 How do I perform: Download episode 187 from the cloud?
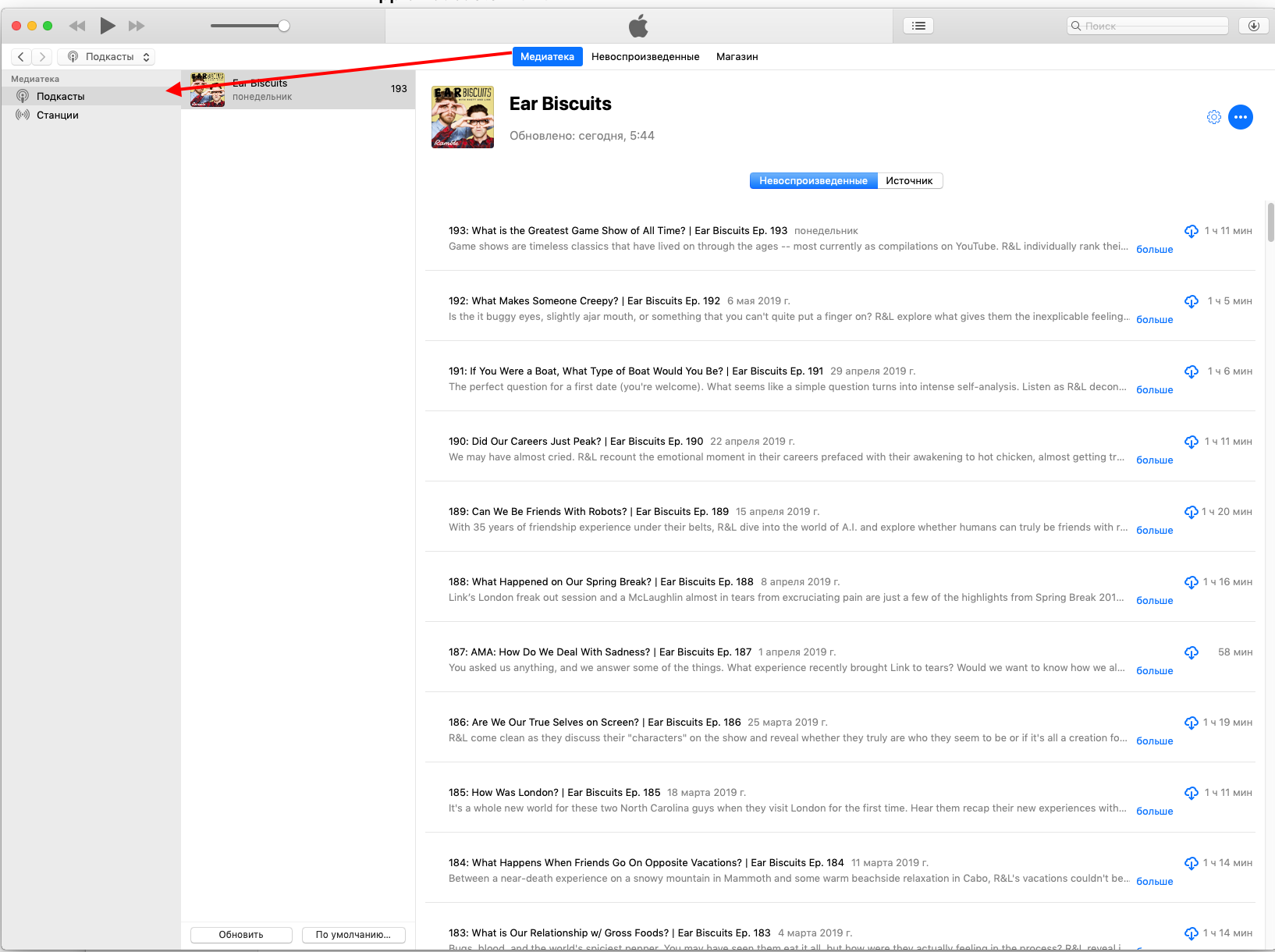1192,652
